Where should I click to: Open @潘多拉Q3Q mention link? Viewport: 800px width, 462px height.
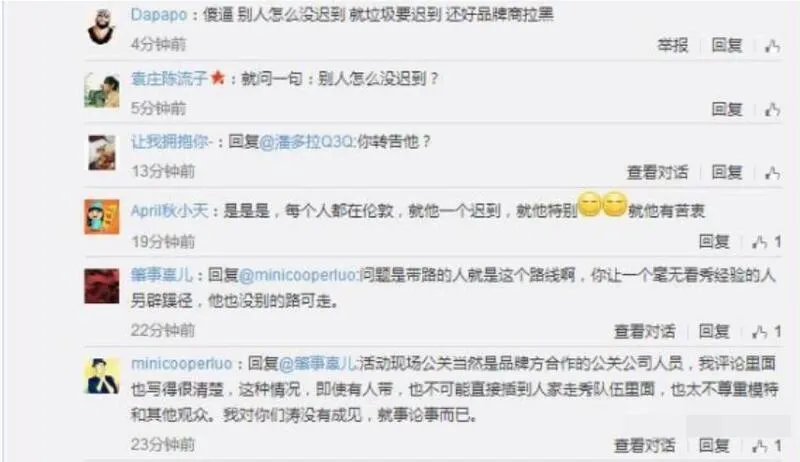pos(307,141)
